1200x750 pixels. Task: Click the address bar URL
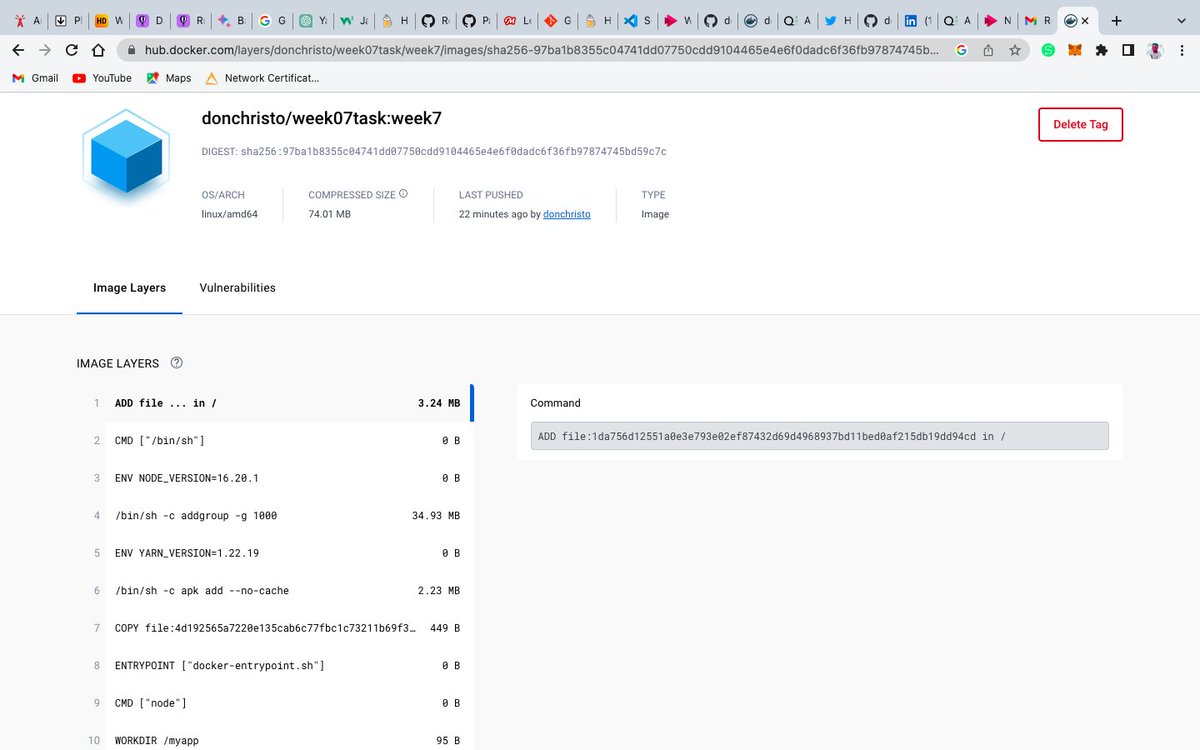(540, 50)
